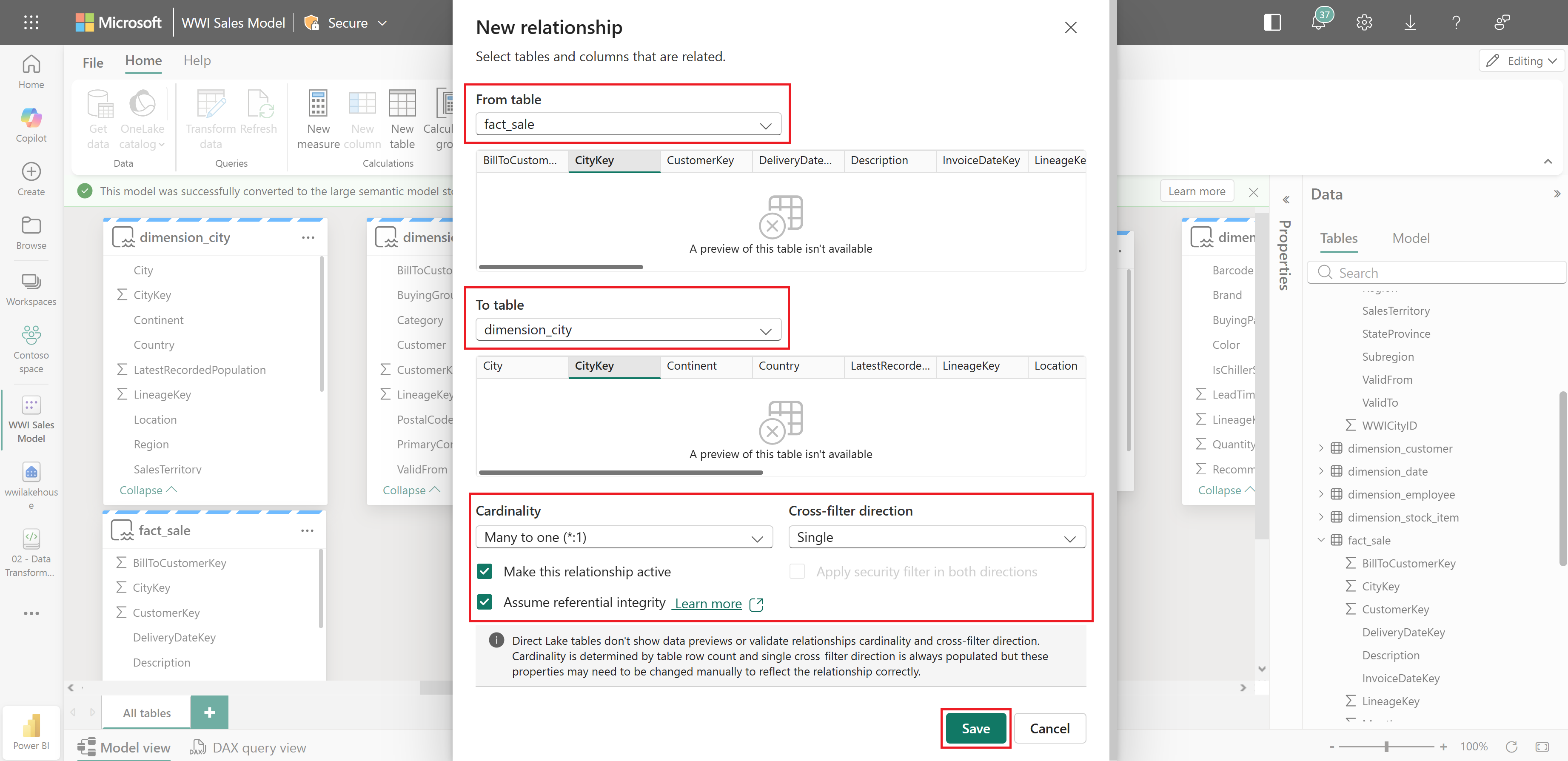Toggle Assume referential integrity checkbox

click(485, 602)
